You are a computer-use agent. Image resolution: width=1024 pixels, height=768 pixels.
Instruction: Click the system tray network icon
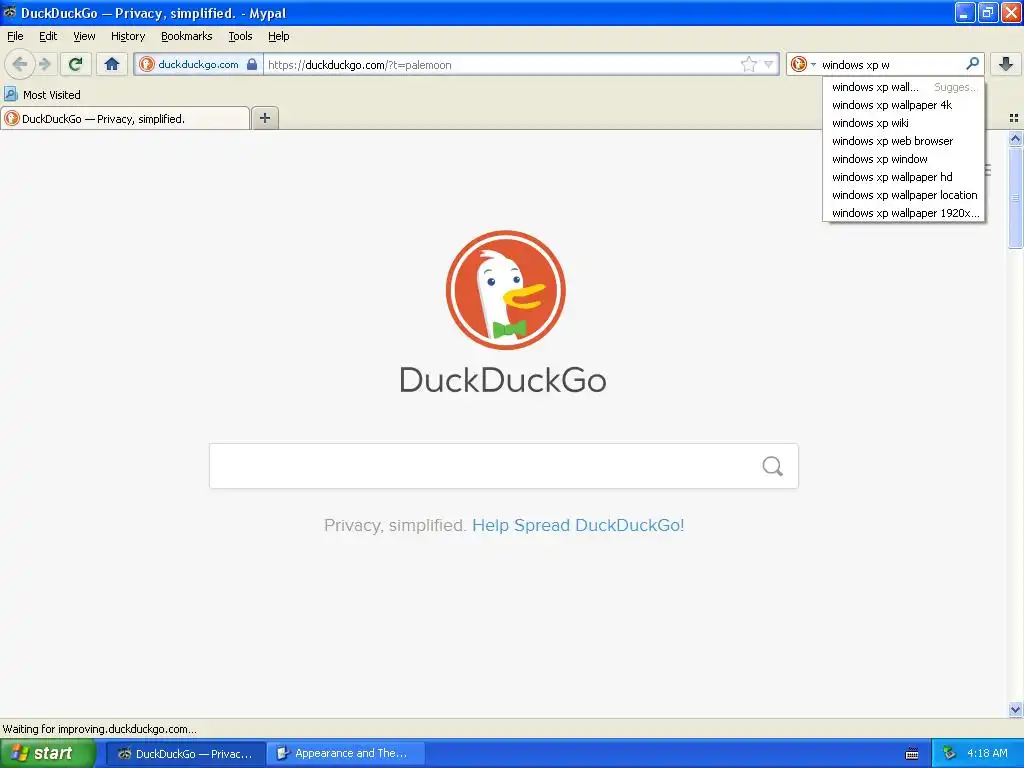[x=949, y=754]
